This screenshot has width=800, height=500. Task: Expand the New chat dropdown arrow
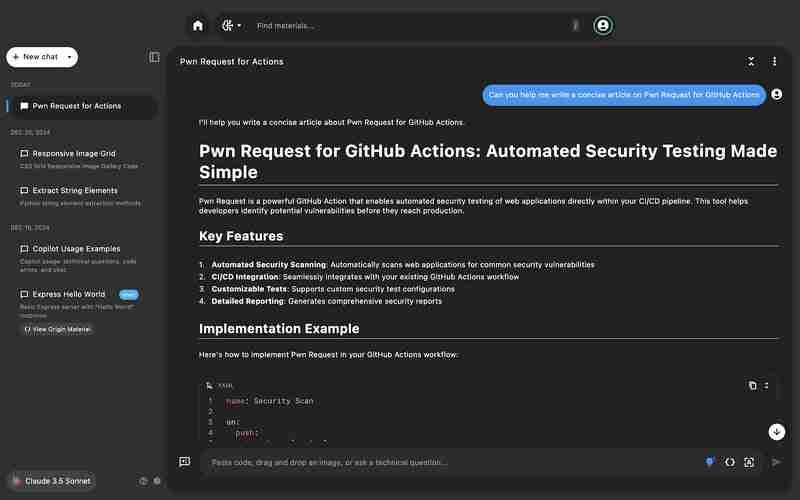point(69,57)
